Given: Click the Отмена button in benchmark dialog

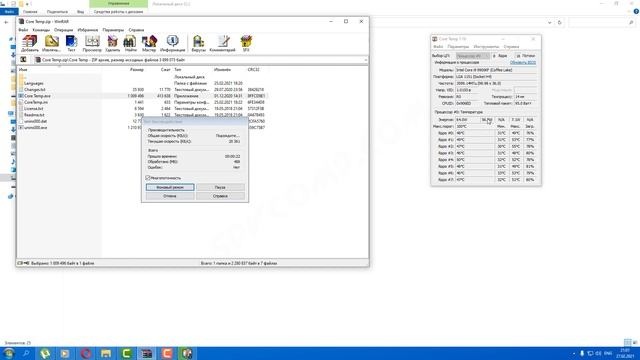Looking at the screenshot, I should tap(170, 196).
